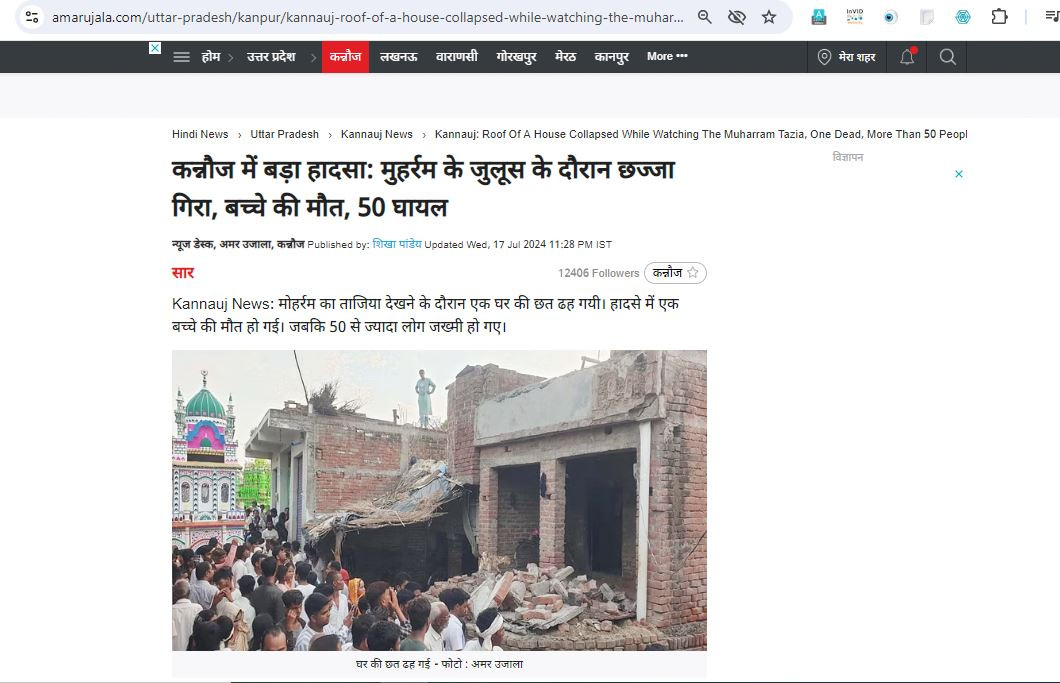Open उत्तर प्रदेश navbar section
This screenshot has height=683, width=1060.
point(271,57)
